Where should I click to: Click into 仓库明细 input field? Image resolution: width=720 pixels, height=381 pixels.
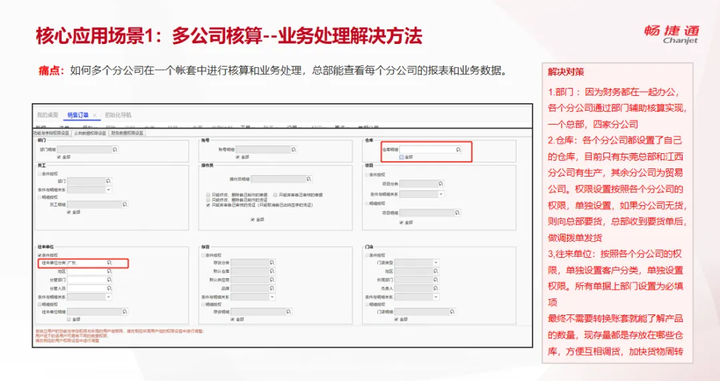pyautogui.click(x=427, y=150)
